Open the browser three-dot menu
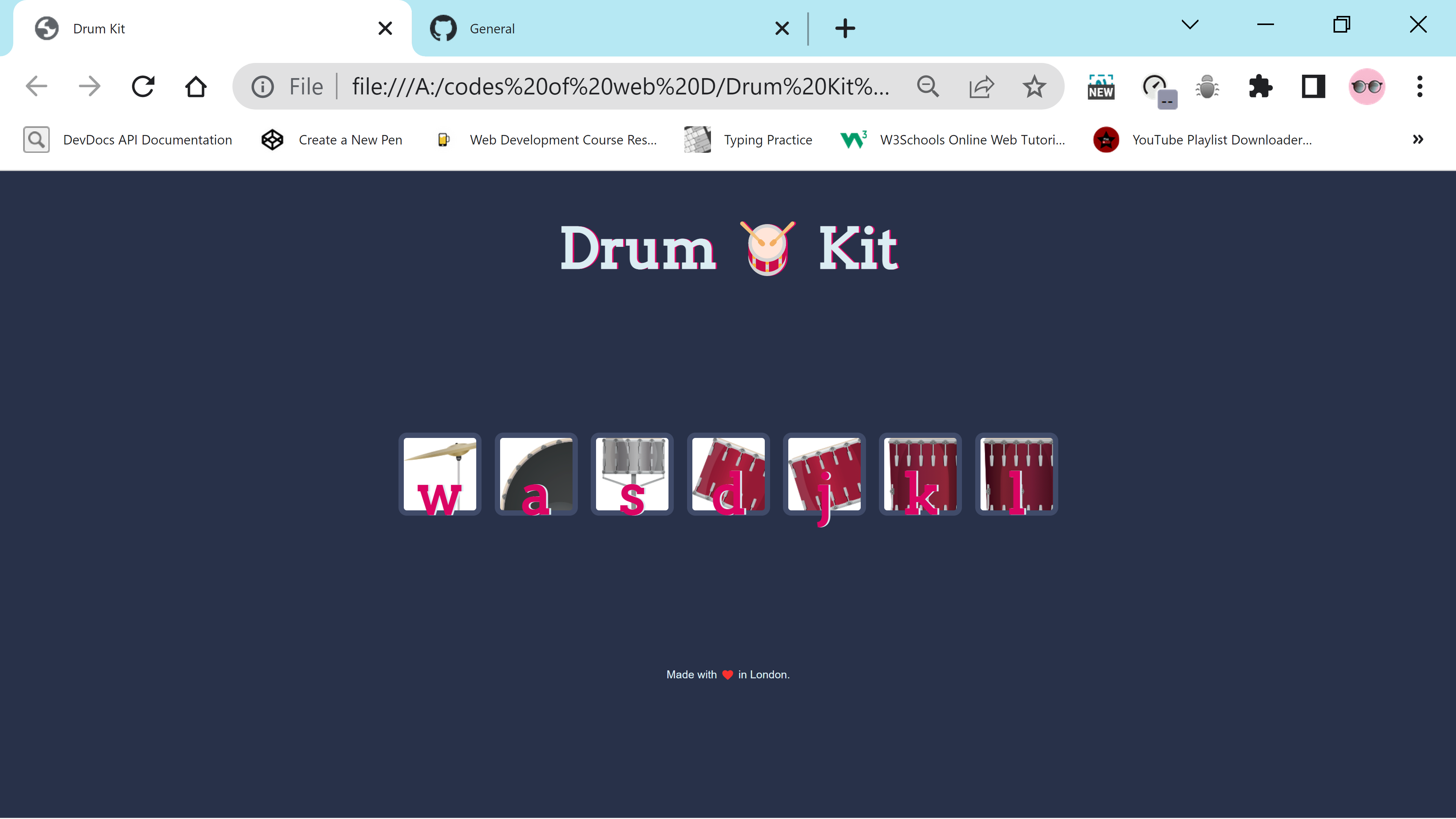Viewport: 1456px width, 819px height. point(1419,86)
